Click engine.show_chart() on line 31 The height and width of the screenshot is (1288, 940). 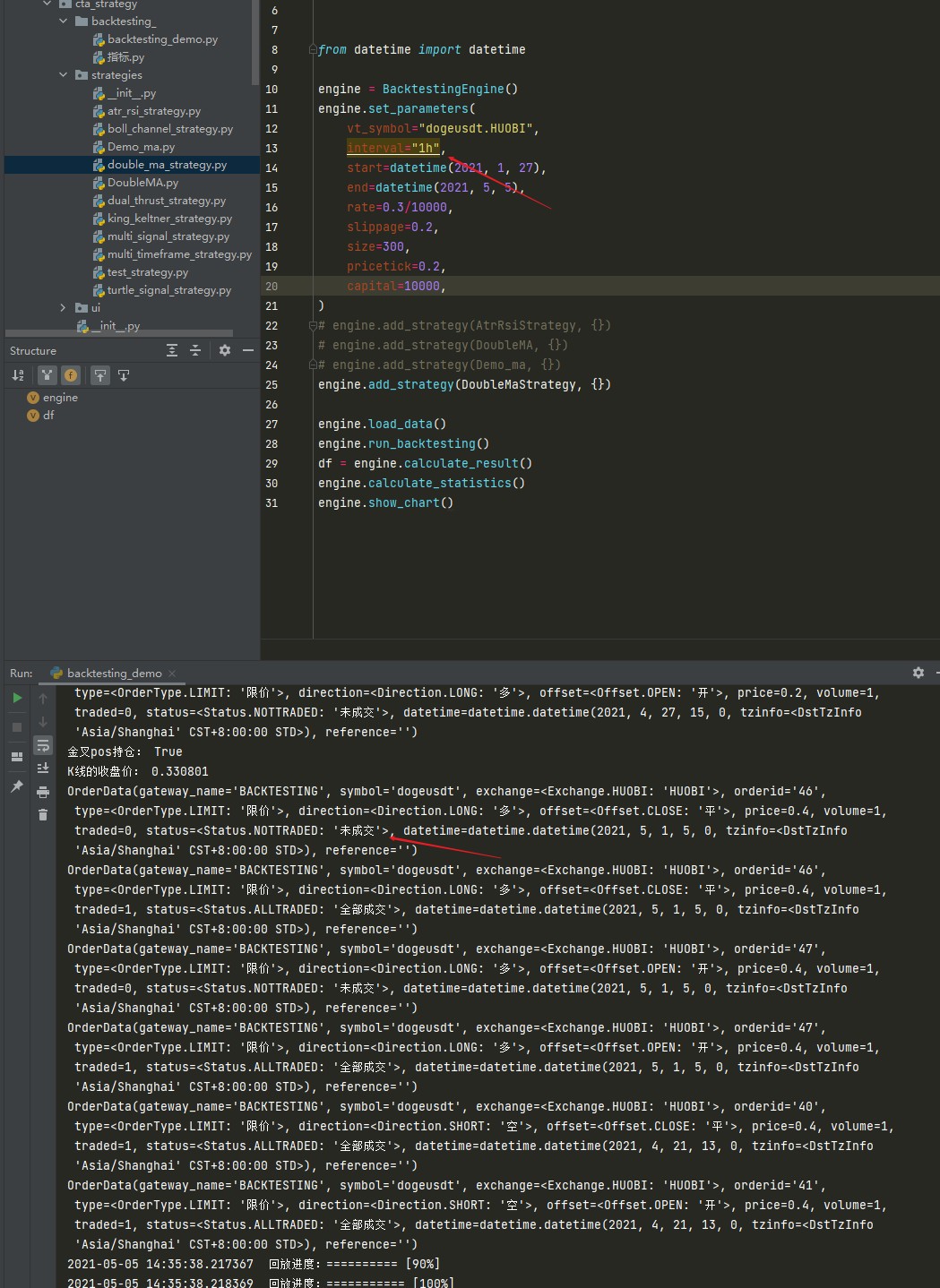tap(385, 502)
